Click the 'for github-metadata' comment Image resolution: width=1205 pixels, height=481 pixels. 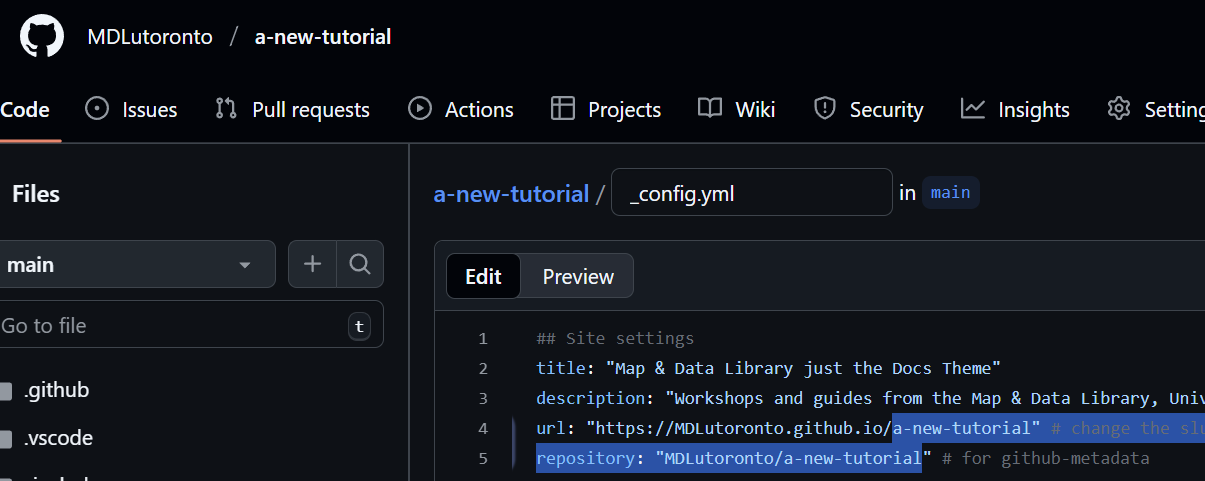pos(1046,458)
